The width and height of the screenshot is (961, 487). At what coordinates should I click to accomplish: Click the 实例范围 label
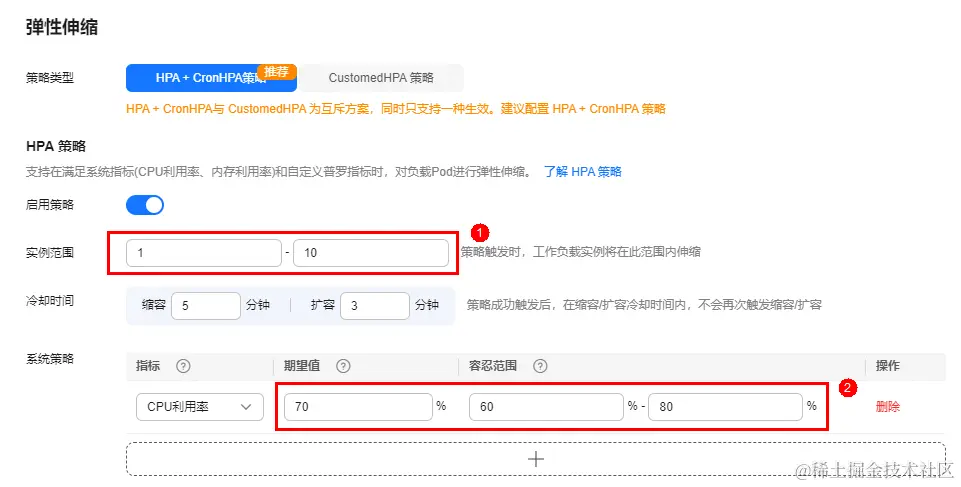[x=50, y=252]
